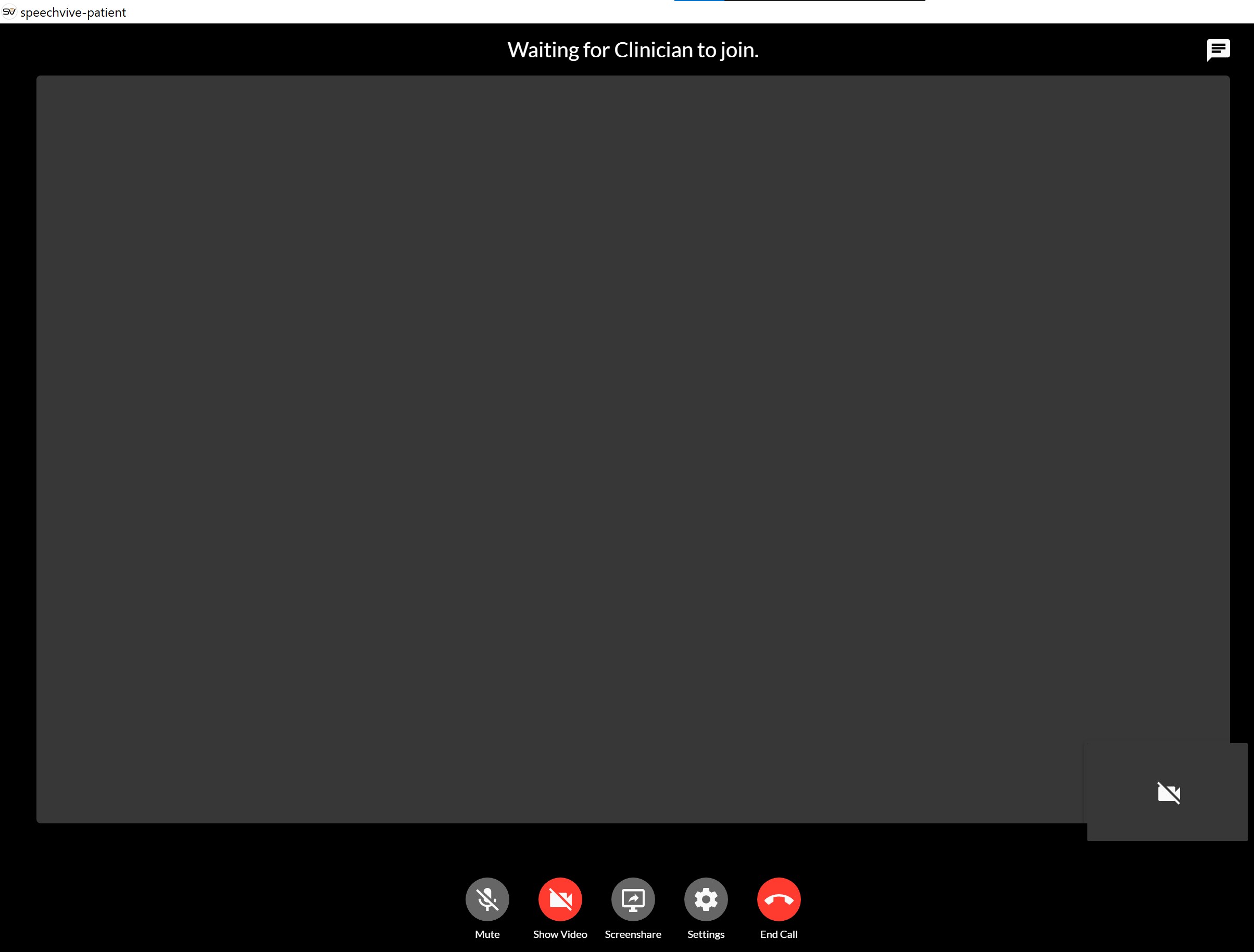Image resolution: width=1254 pixels, height=952 pixels.
Task: Click the SV logo in title bar
Action: point(9,12)
